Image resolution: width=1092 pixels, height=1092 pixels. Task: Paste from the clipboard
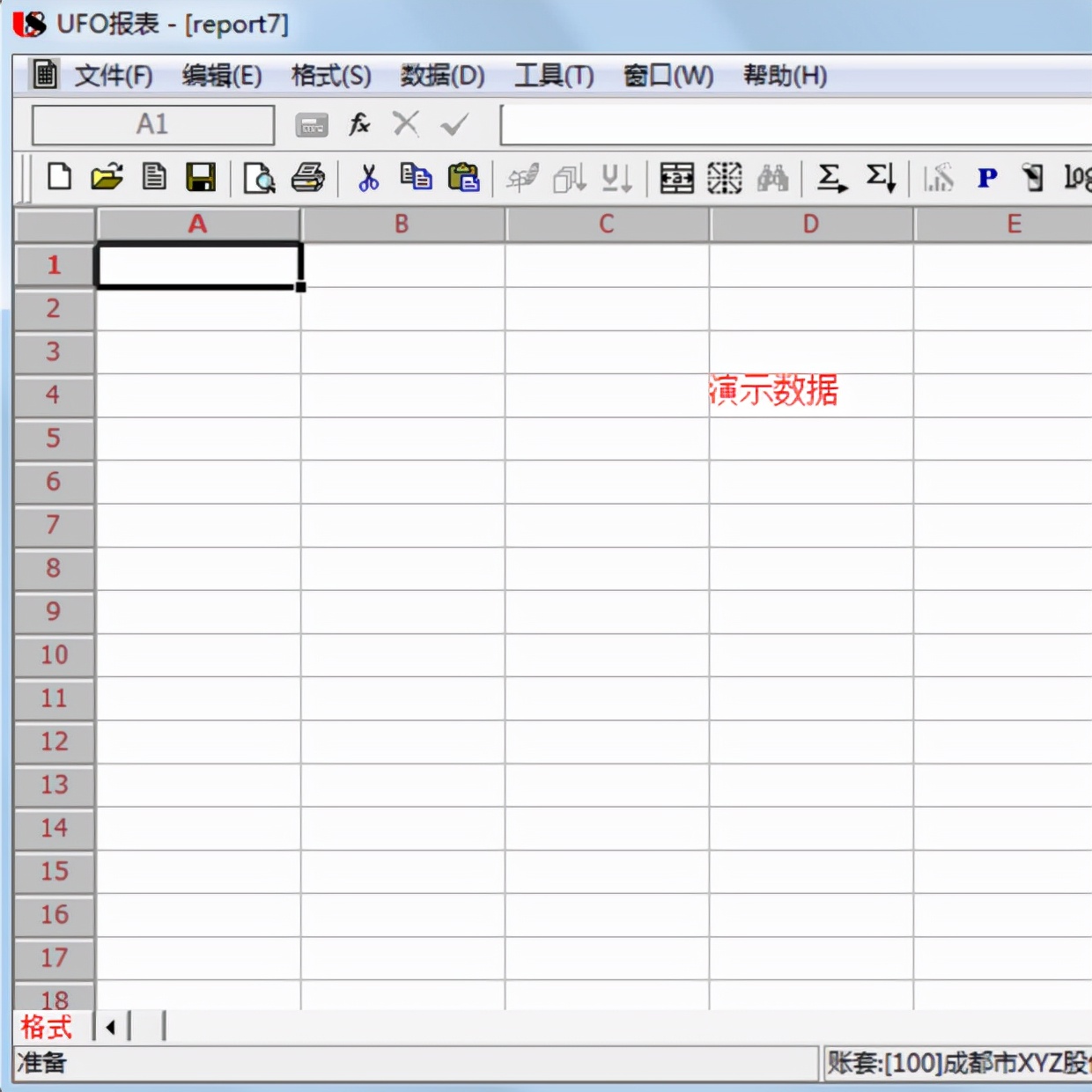[x=464, y=177]
